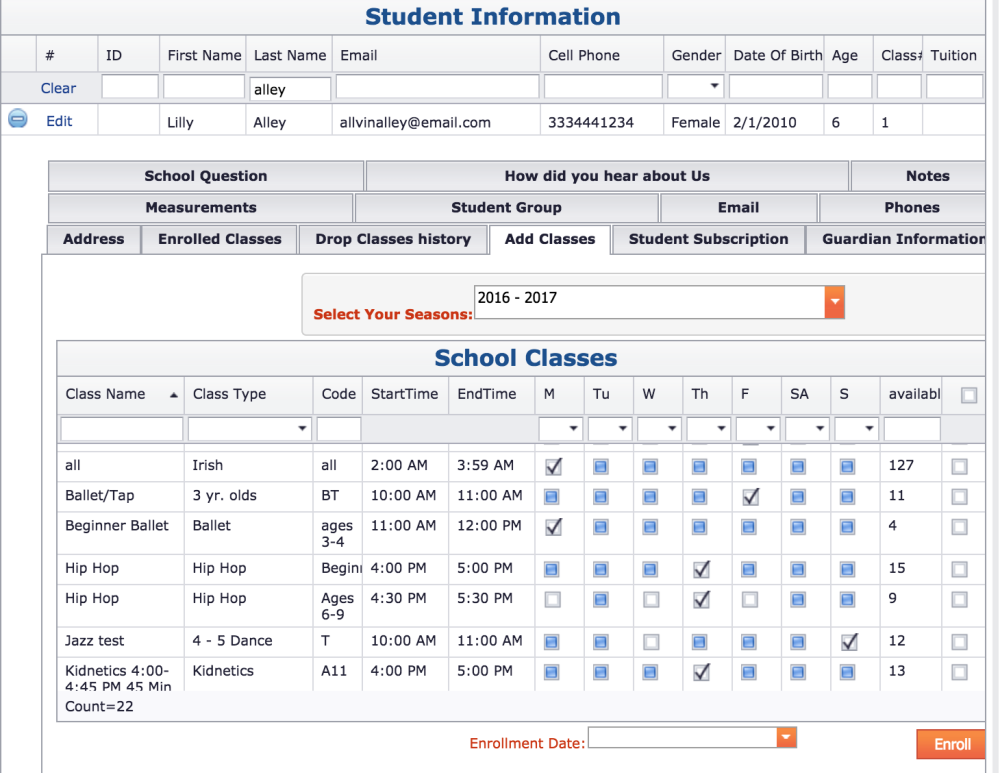
Task: Open the Guardian Information tab
Action: pyautogui.click(x=896, y=239)
